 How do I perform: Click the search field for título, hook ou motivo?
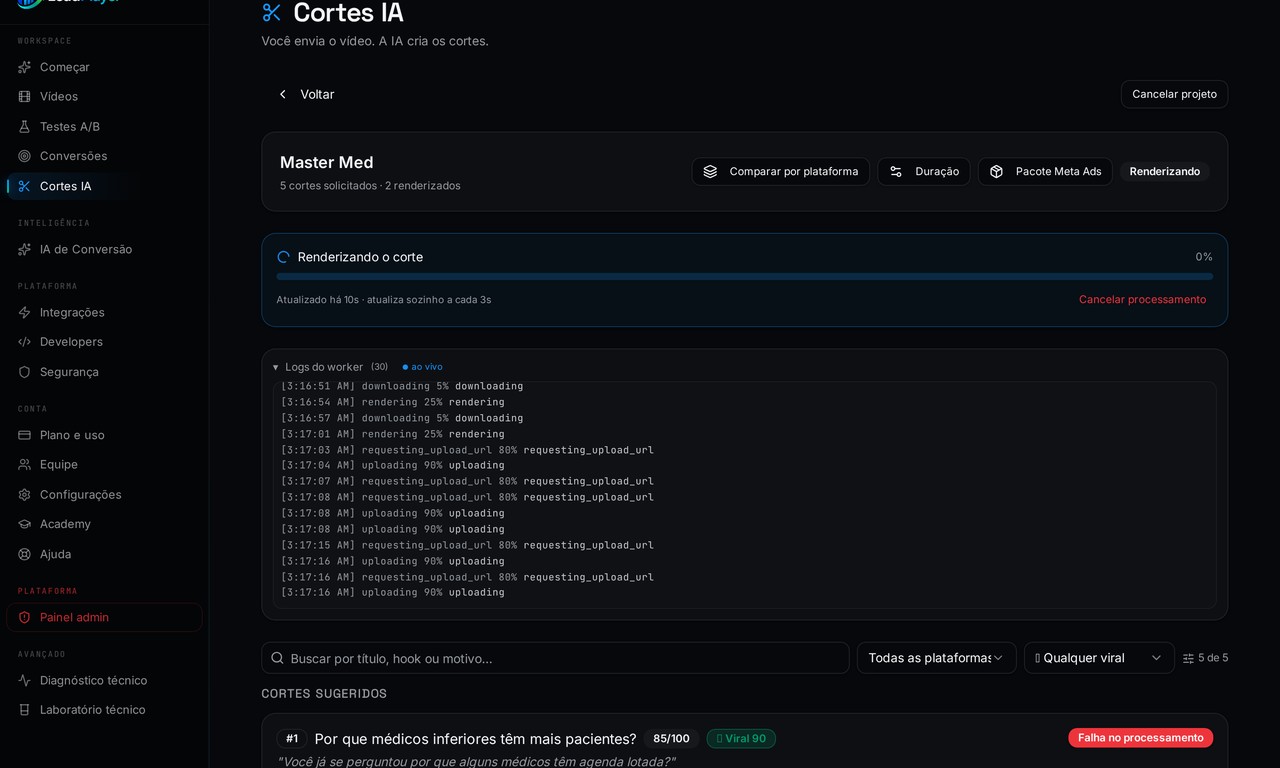tap(555, 658)
